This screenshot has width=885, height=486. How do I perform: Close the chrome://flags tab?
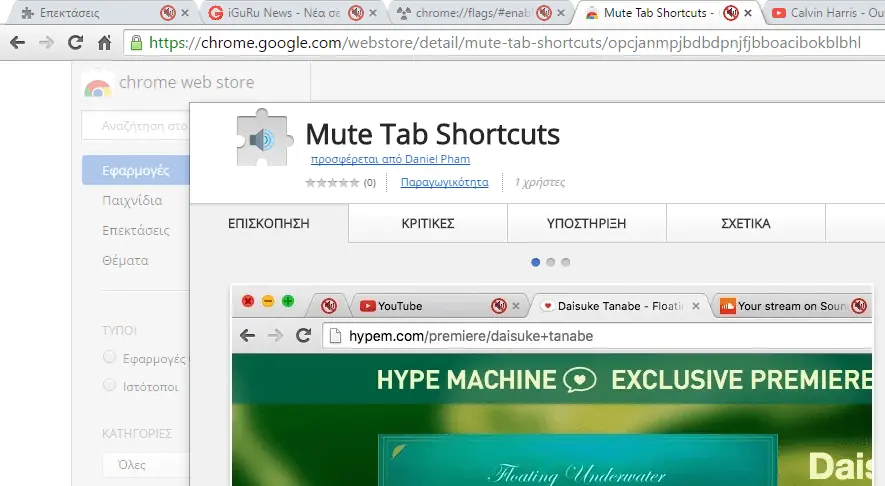[x=560, y=12]
